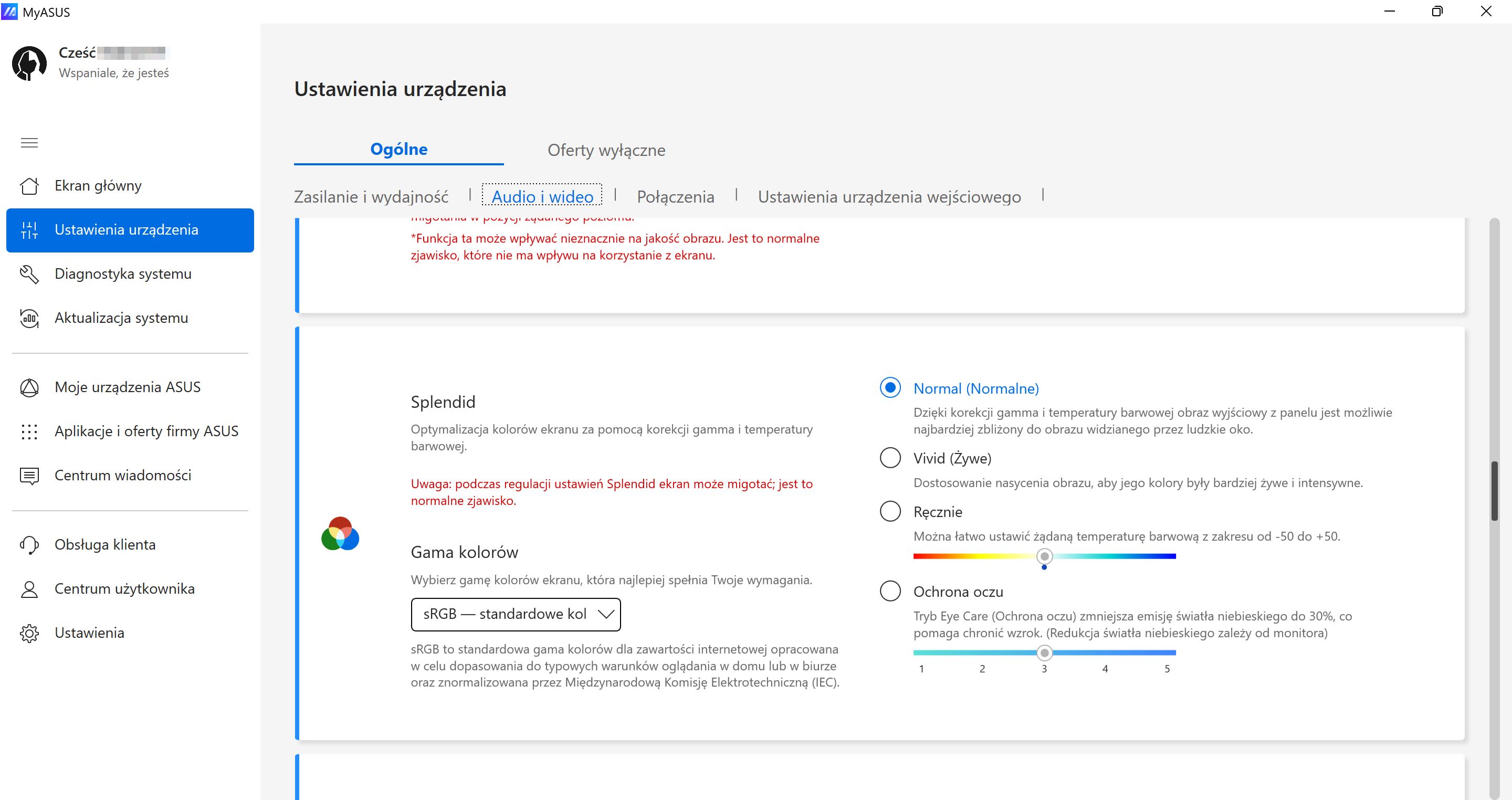The width and height of the screenshot is (1512, 800).
Task: Click the Wspaniale, że jesteś greeting text
Action: 114,73
